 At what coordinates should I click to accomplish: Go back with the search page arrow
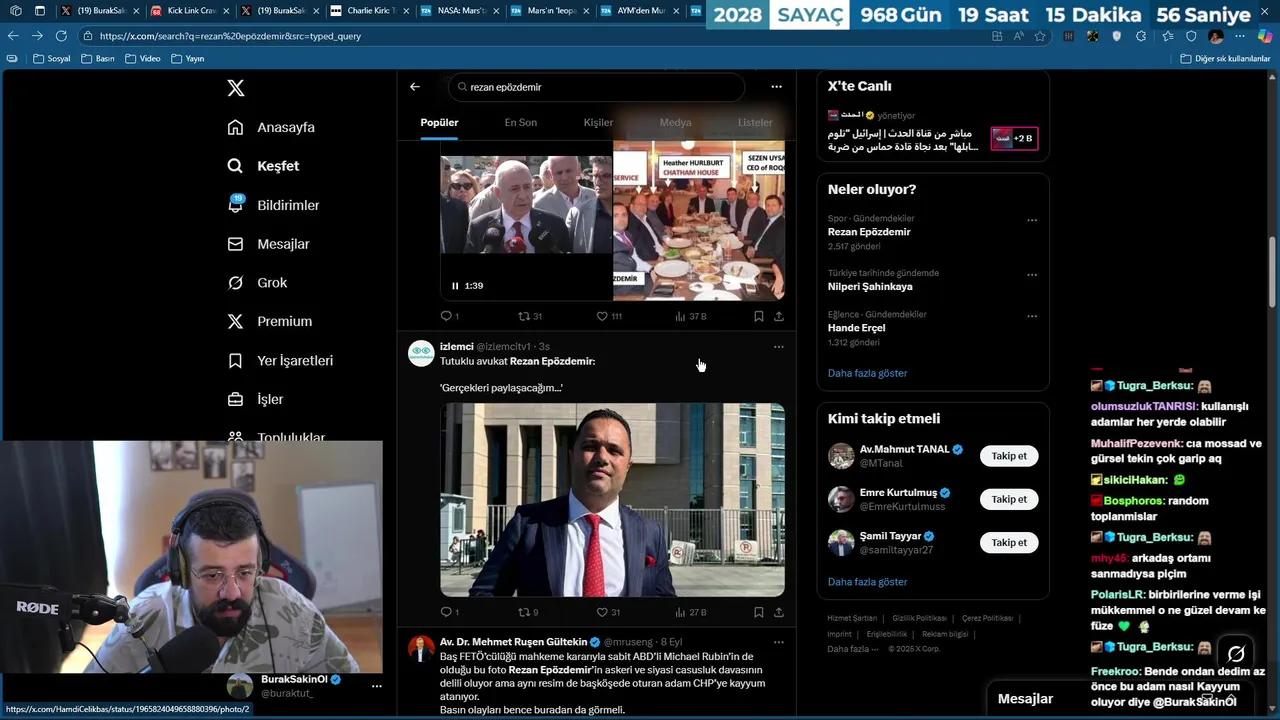click(415, 87)
